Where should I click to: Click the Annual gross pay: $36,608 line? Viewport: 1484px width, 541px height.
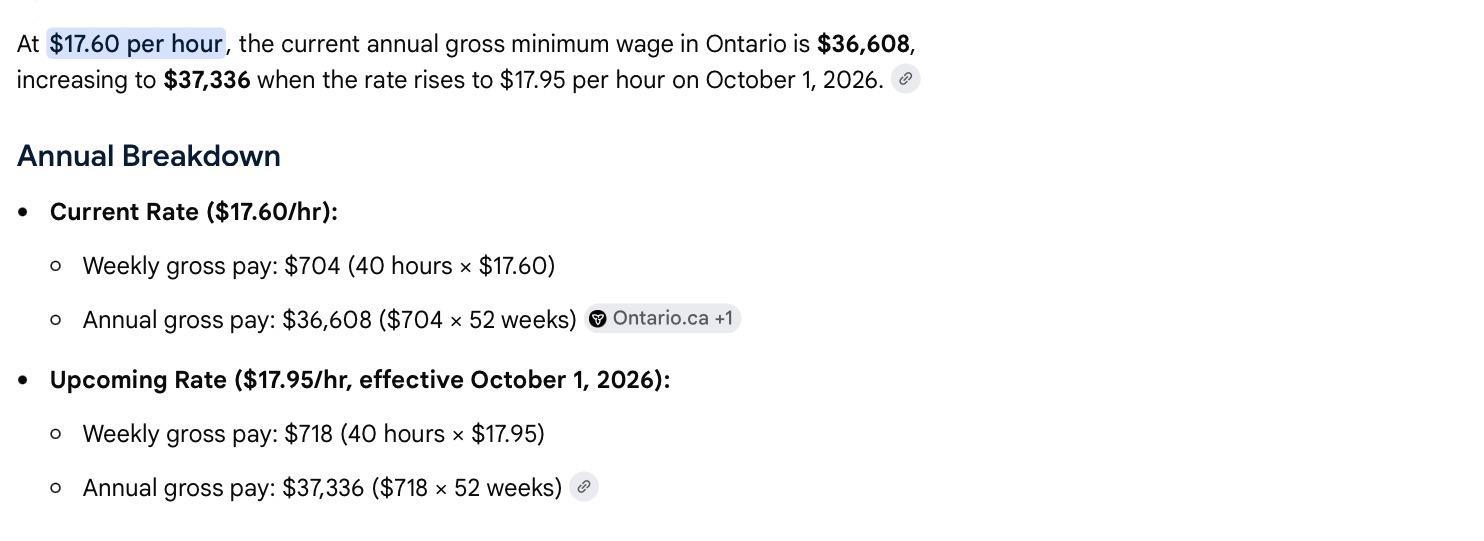point(330,320)
